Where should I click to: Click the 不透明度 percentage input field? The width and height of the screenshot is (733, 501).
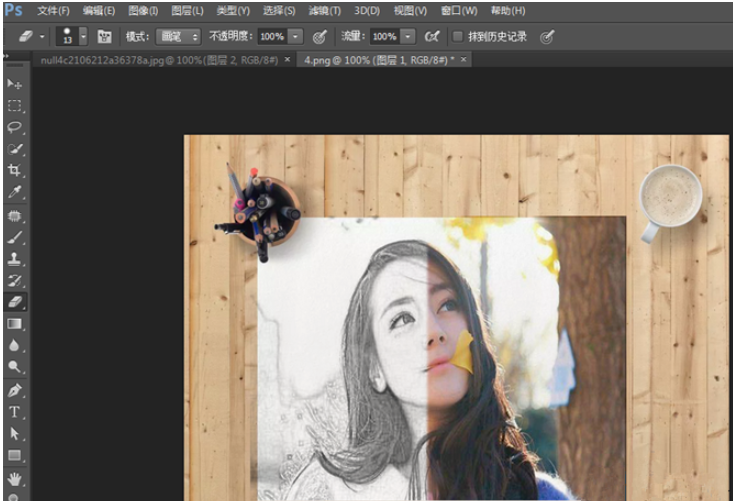coord(272,36)
